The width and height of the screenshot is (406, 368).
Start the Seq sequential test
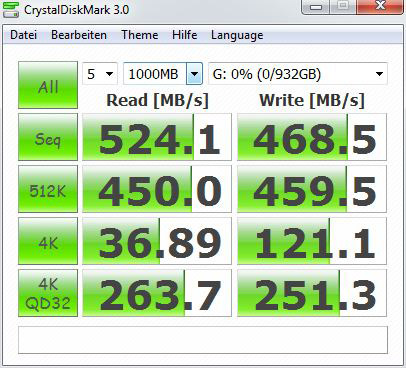click(x=48, y=137)
